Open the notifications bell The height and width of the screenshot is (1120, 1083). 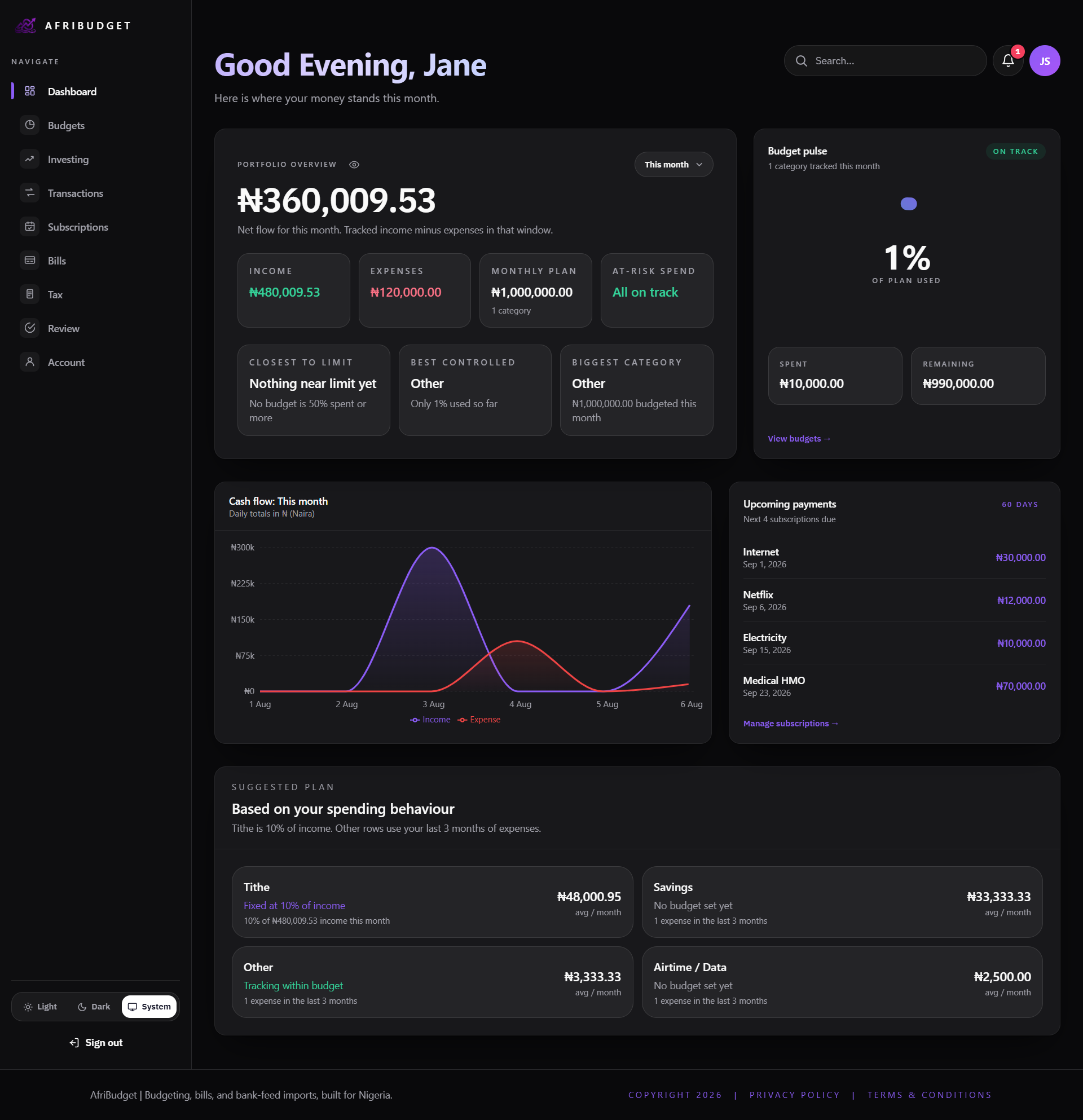click(x=1007, y=60)
